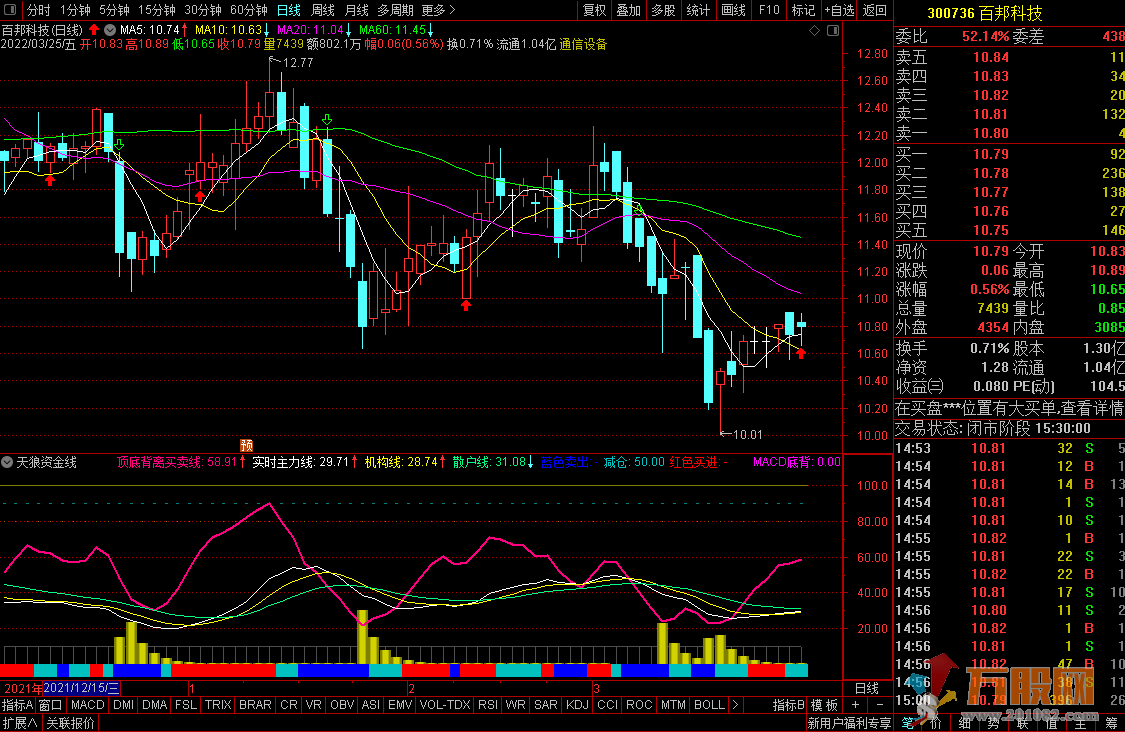Switch to the DMI indicator
1125x732 pixels.
click(x=123, y=705)
